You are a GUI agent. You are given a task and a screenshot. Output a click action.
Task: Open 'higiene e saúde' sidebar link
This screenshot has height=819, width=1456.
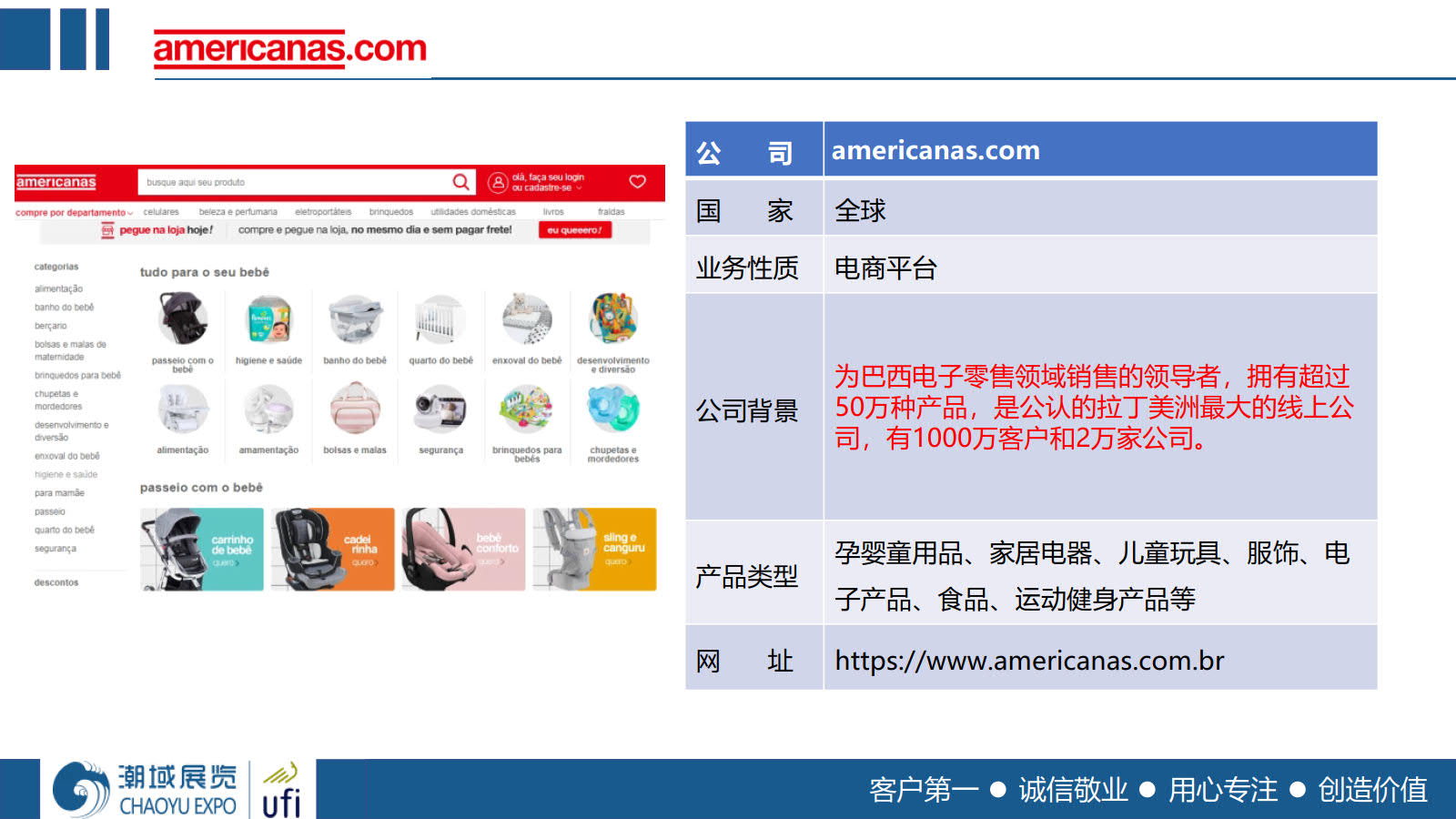coord(66,475)
